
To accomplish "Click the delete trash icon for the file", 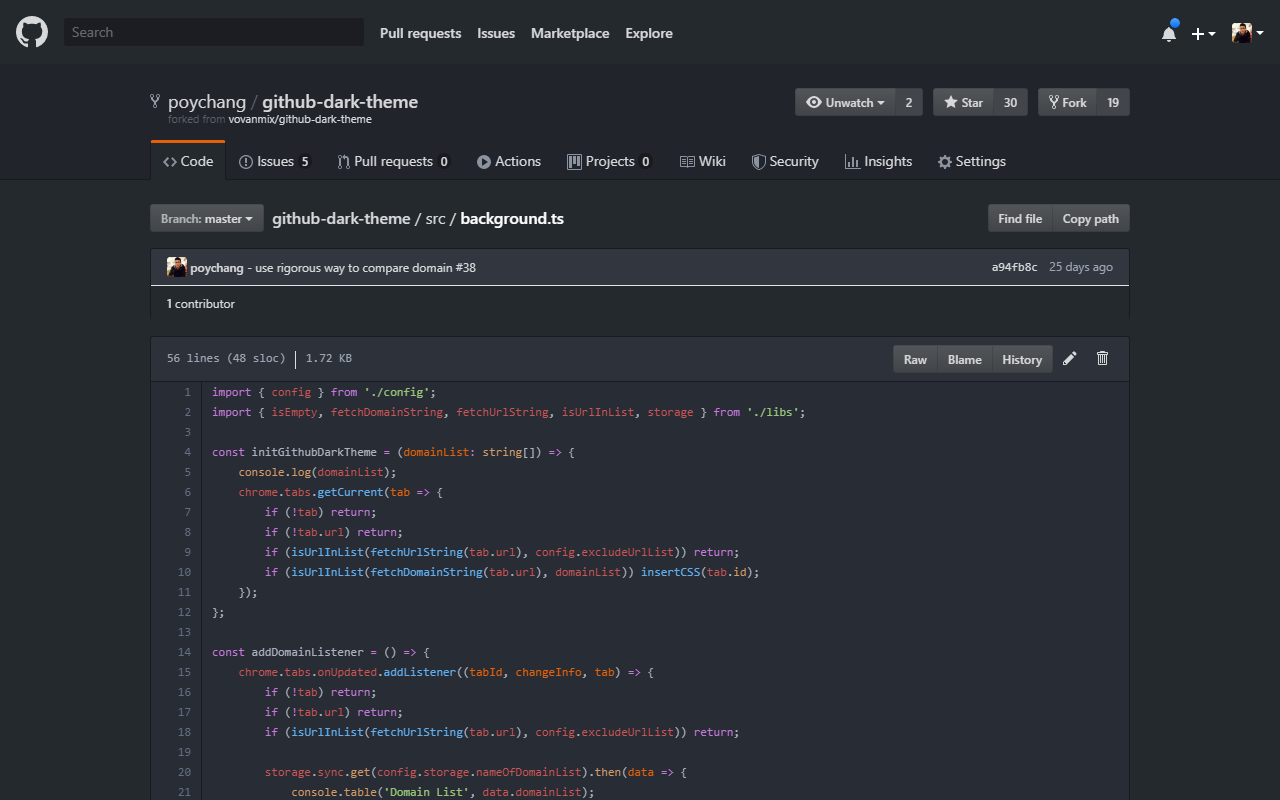I will pyautogui.click(x=1102, y=357).
